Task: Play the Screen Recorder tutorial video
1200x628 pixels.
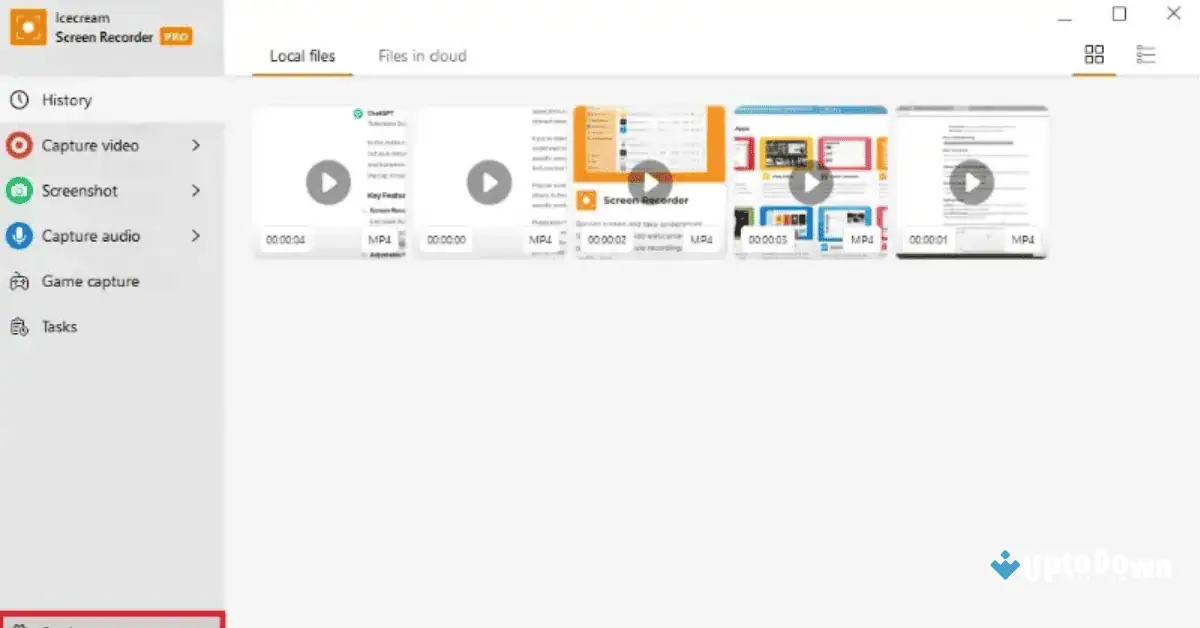Action: tap(650, 182)
